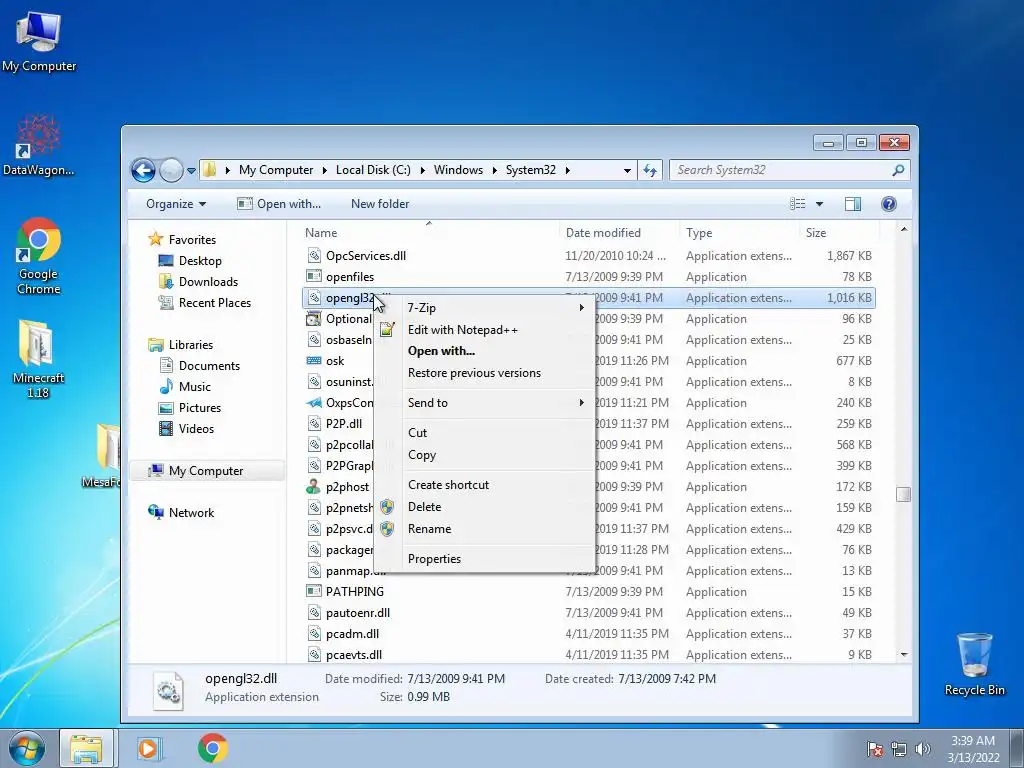Image resolution: width=1024 pixels, height=768 pixels.
Task: Open Windows Media Player from taskbar
Action: coord(150,748)
